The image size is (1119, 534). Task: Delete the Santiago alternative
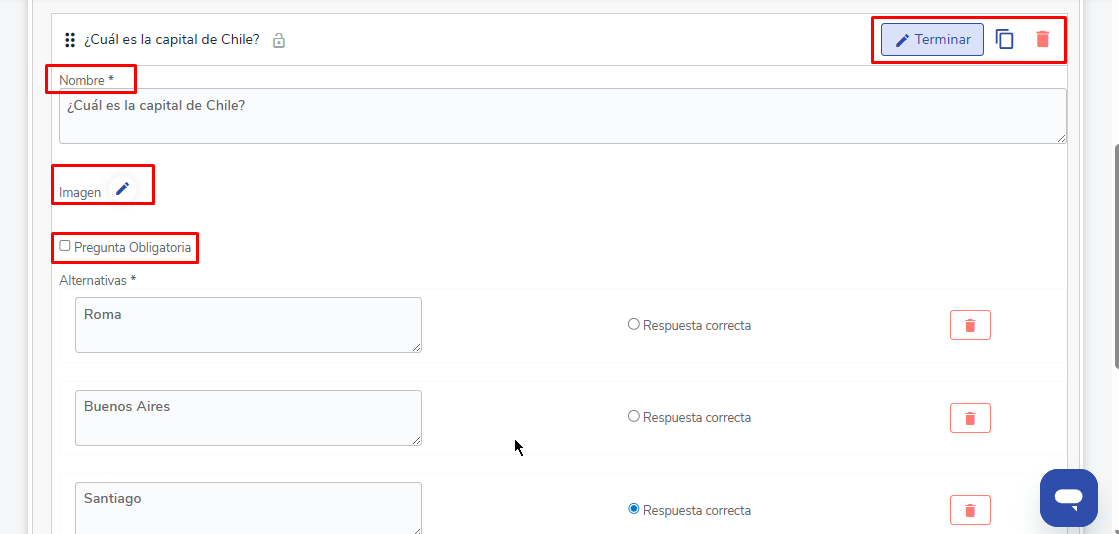point(969,510)
